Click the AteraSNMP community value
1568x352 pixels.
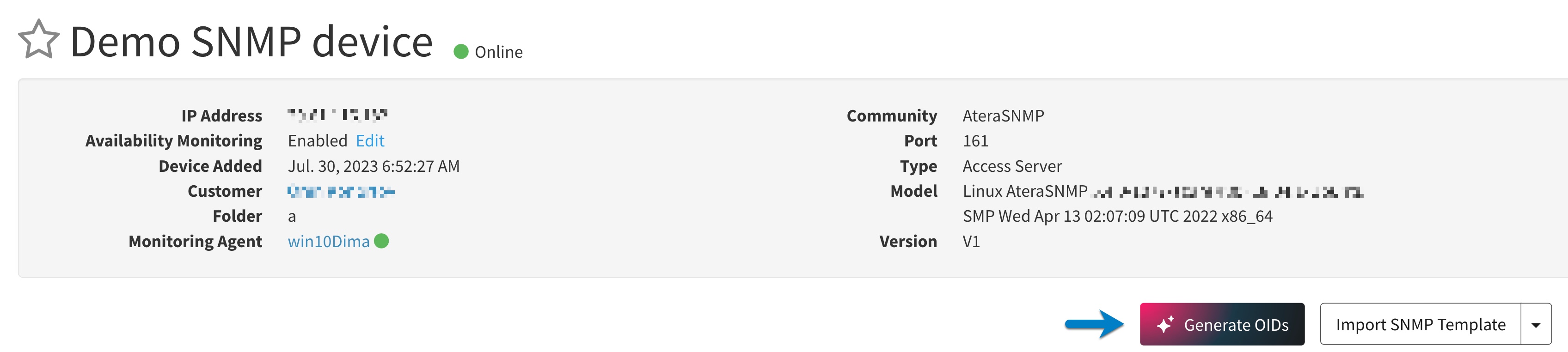(x=1003, y=115)
